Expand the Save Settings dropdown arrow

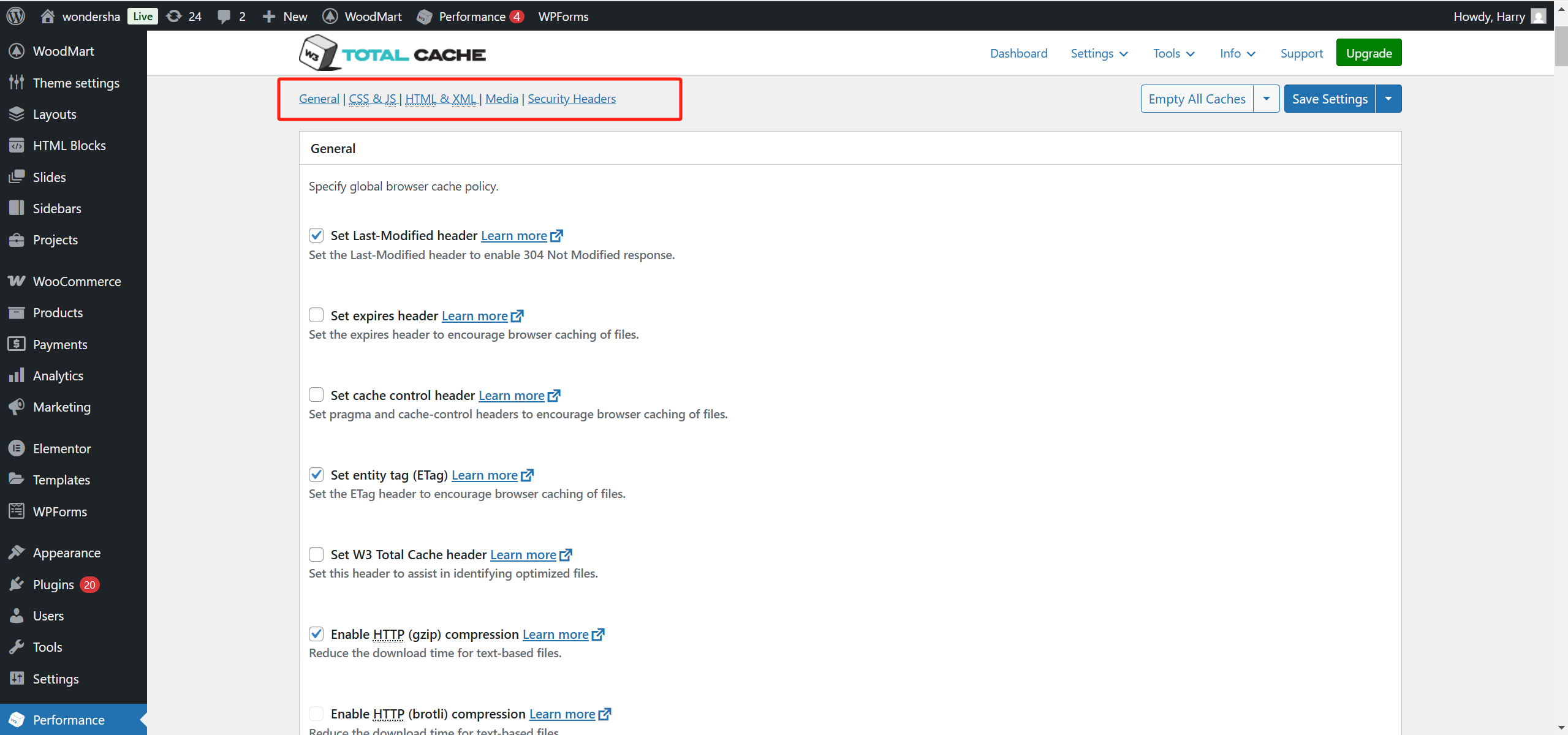pos(1388,99)
